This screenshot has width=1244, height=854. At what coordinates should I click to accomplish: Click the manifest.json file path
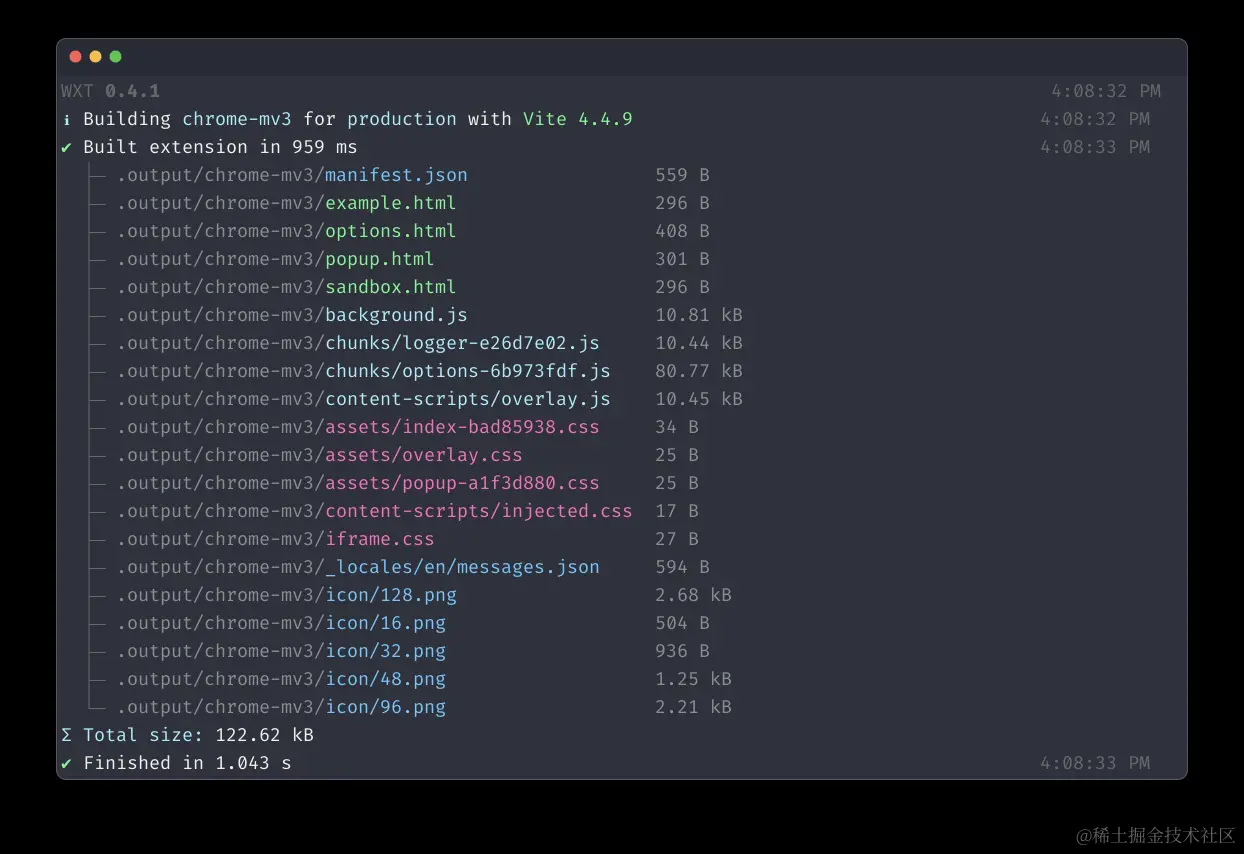[292, 175]
